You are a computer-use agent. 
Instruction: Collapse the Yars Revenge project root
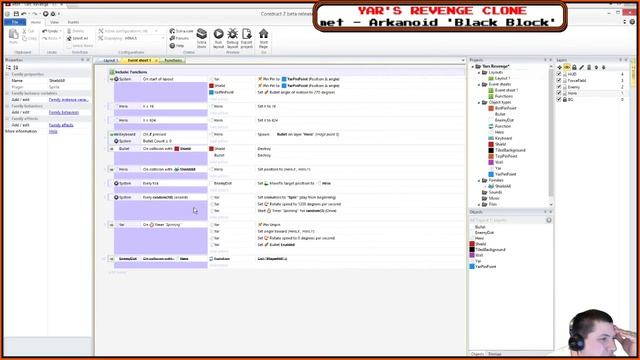click(x=473, y=66)
